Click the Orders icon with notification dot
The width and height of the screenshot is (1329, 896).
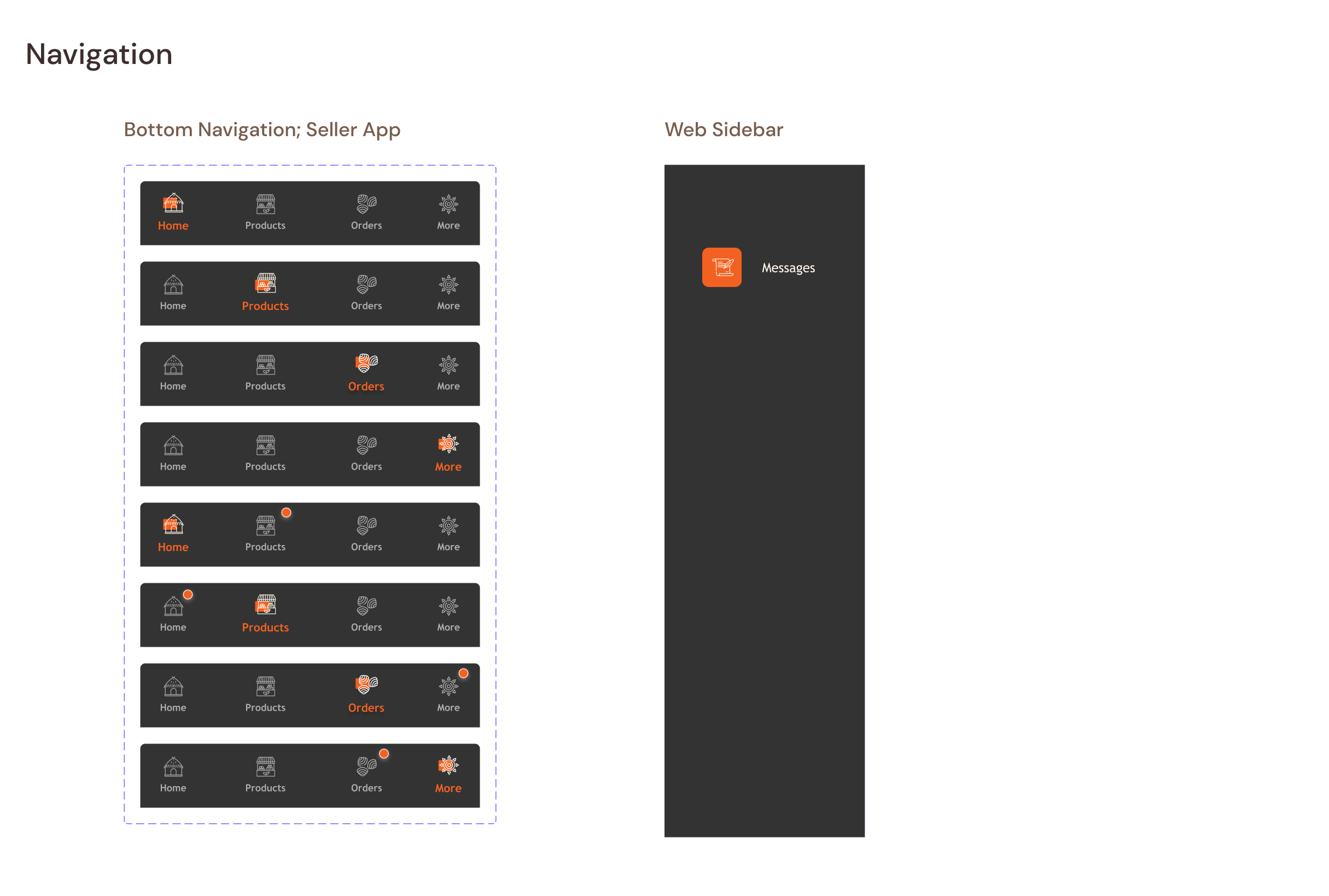click(365, 765)
